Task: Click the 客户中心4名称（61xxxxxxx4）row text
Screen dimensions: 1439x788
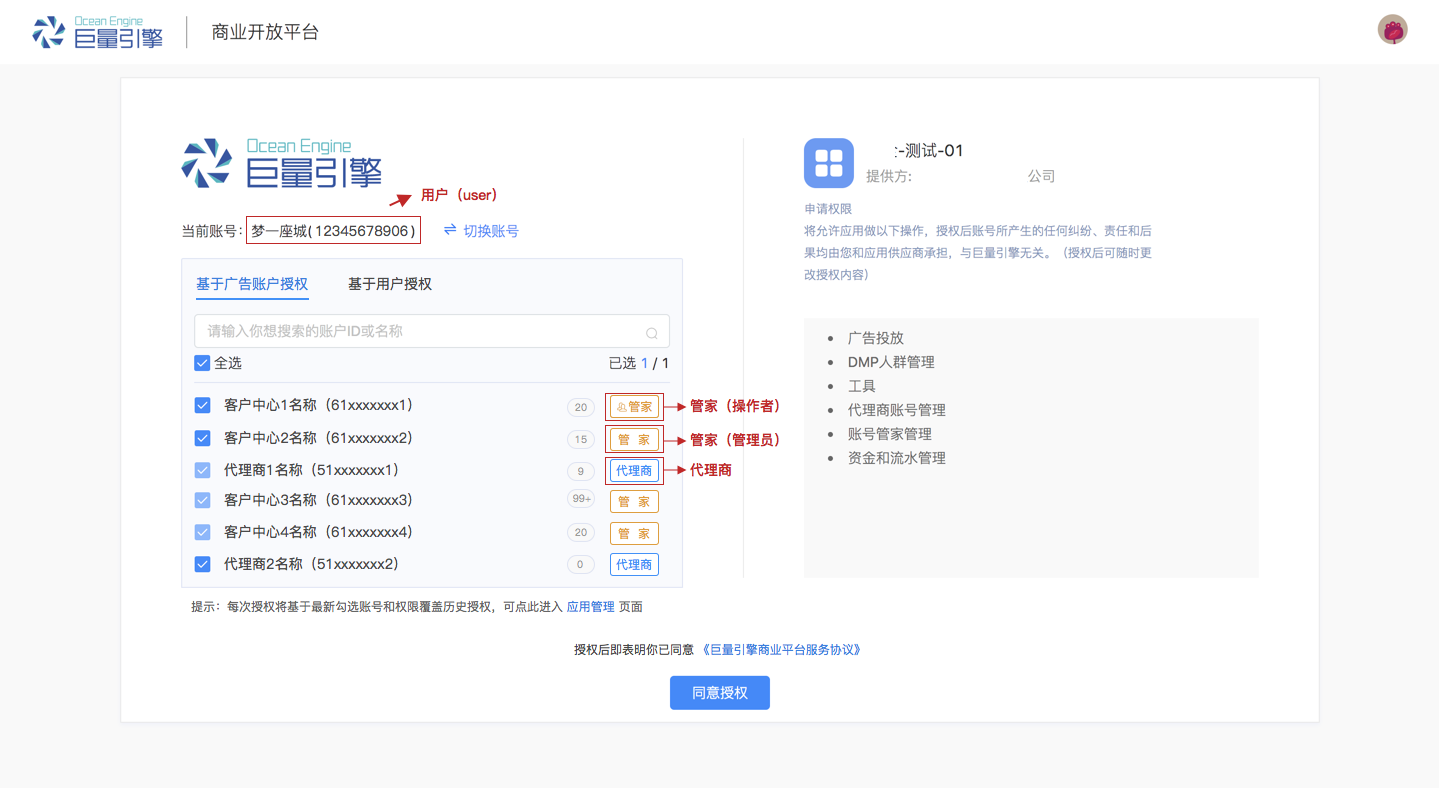Action: click(x=319, y=532)
